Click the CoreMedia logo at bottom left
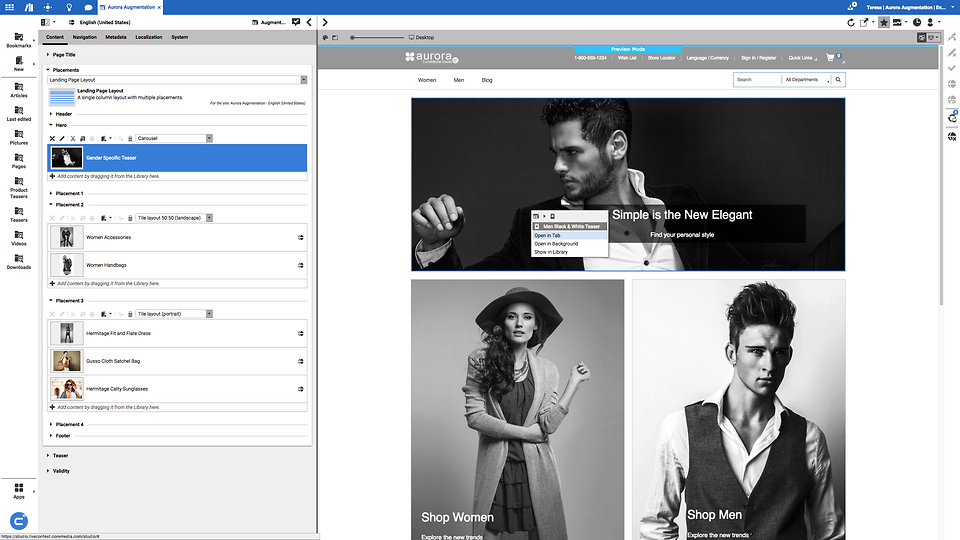 (19, 521)
